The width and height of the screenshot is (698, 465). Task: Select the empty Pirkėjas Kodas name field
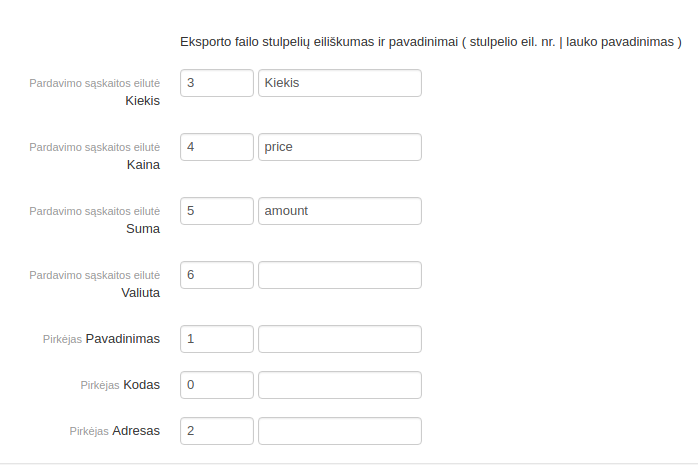click(339, 385)
